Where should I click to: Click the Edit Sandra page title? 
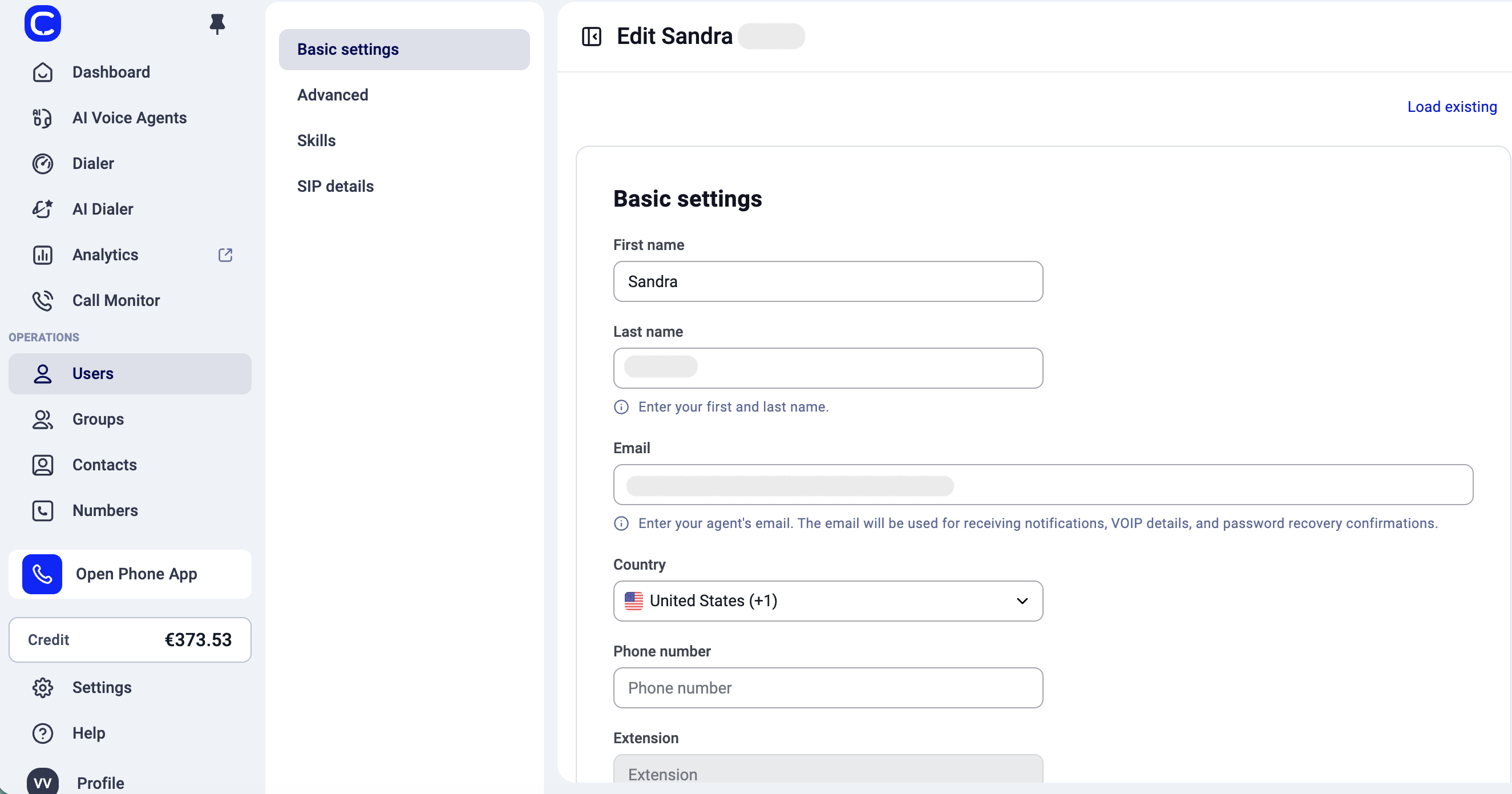(674, 37)
